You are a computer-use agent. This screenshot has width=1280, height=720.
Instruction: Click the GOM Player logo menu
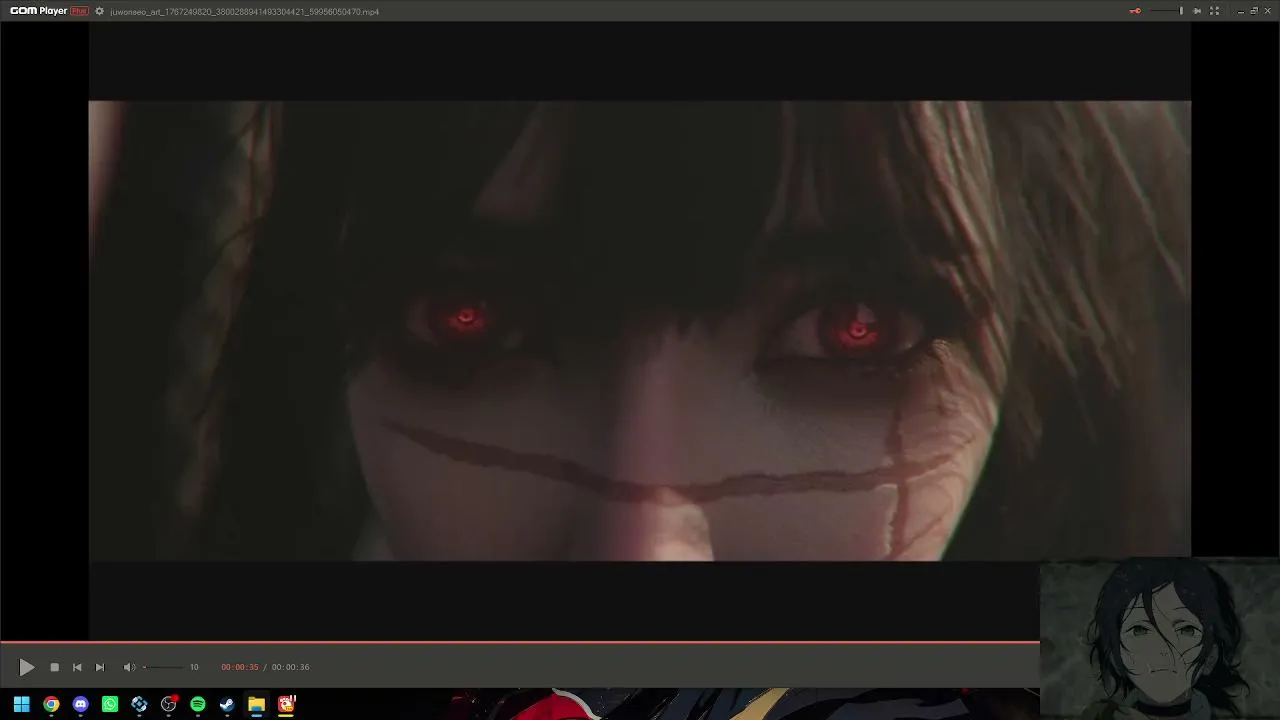point(49,11)
